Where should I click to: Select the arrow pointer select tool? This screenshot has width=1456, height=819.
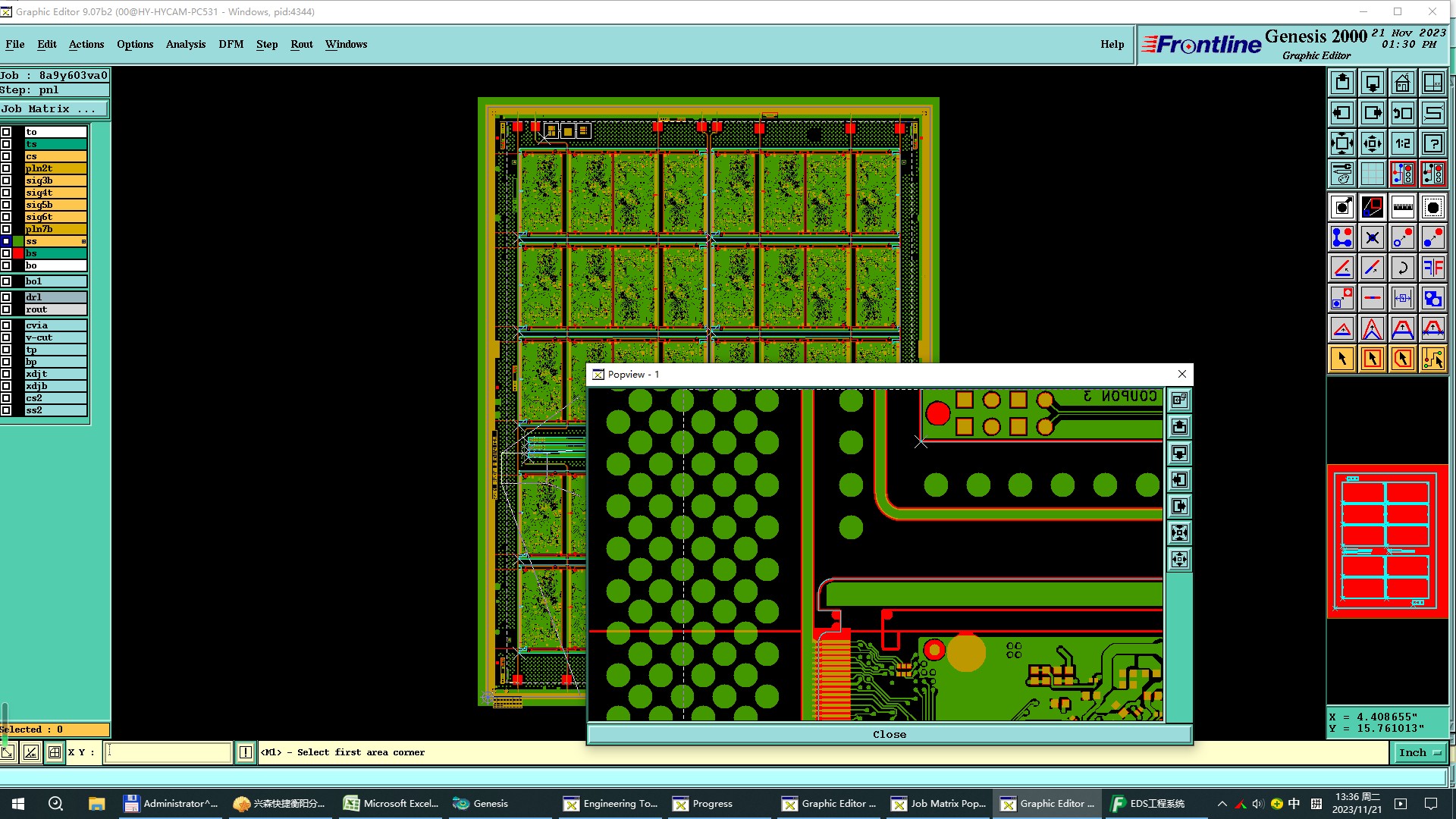[x=1342, y=359]
